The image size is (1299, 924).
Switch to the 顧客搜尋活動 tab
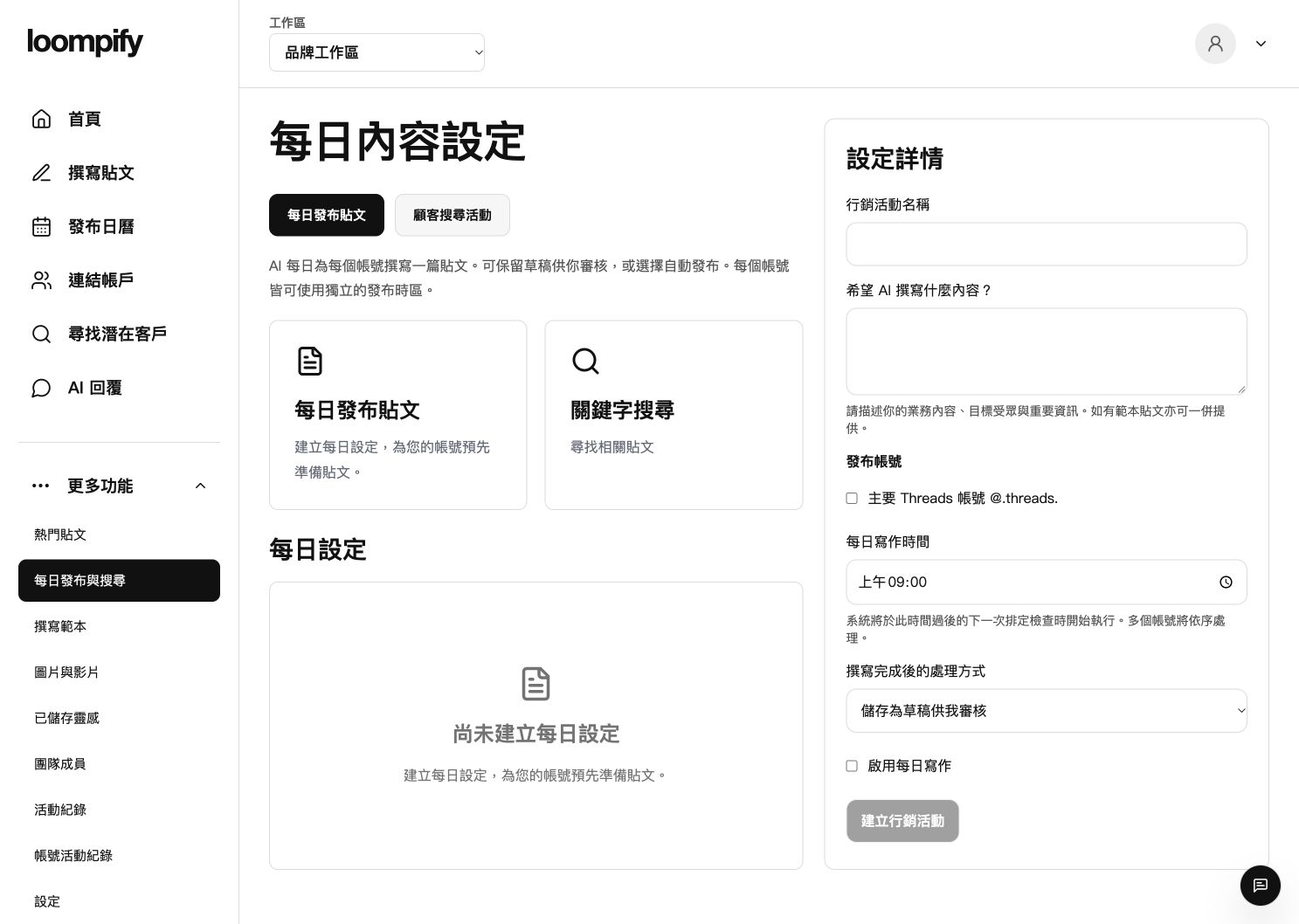point(453,215)
